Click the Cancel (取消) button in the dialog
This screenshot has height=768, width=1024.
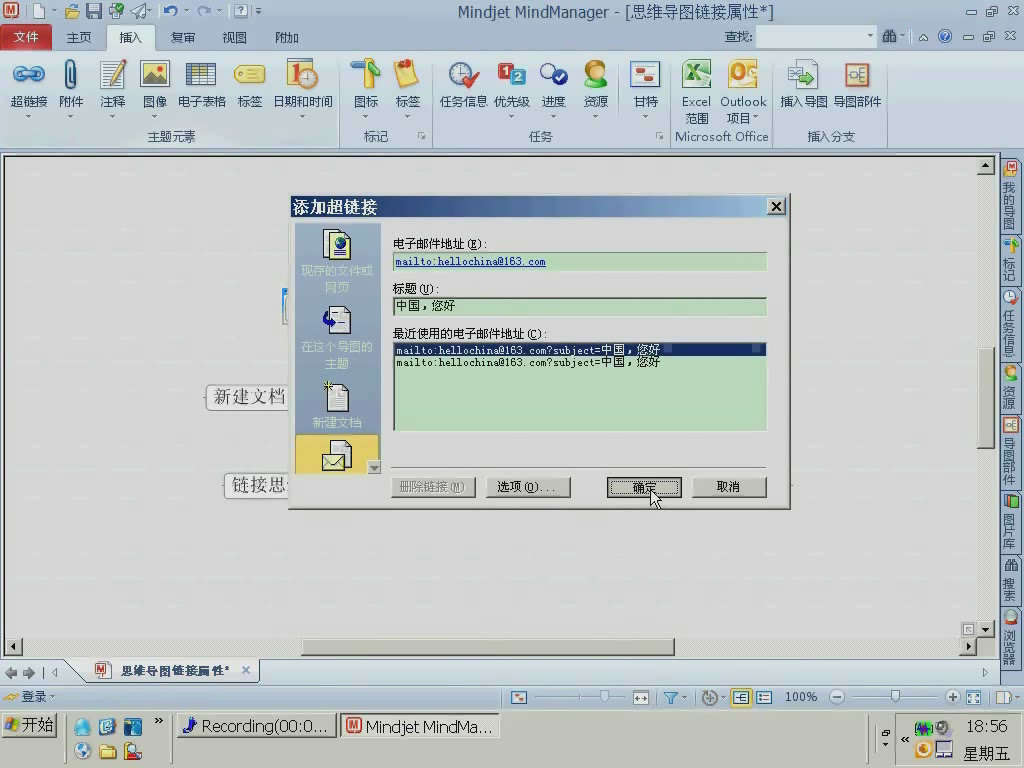pos(729,487)
